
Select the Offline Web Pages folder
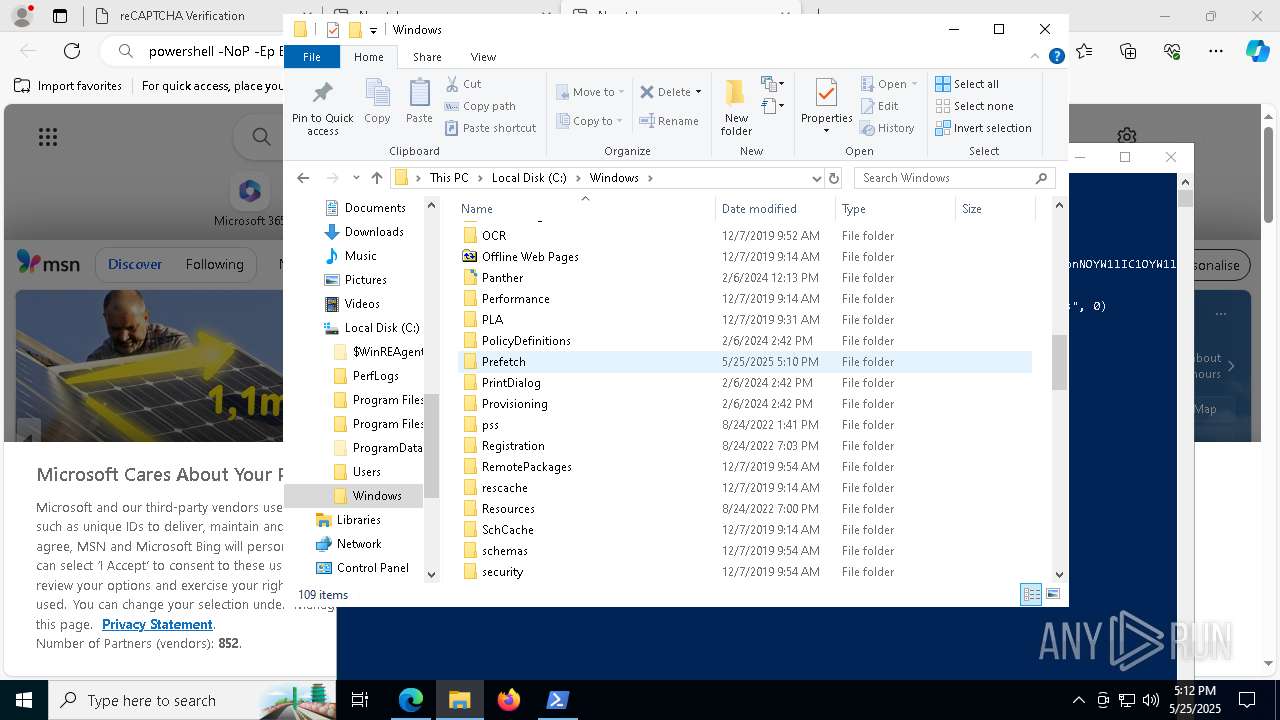[745, 257]
